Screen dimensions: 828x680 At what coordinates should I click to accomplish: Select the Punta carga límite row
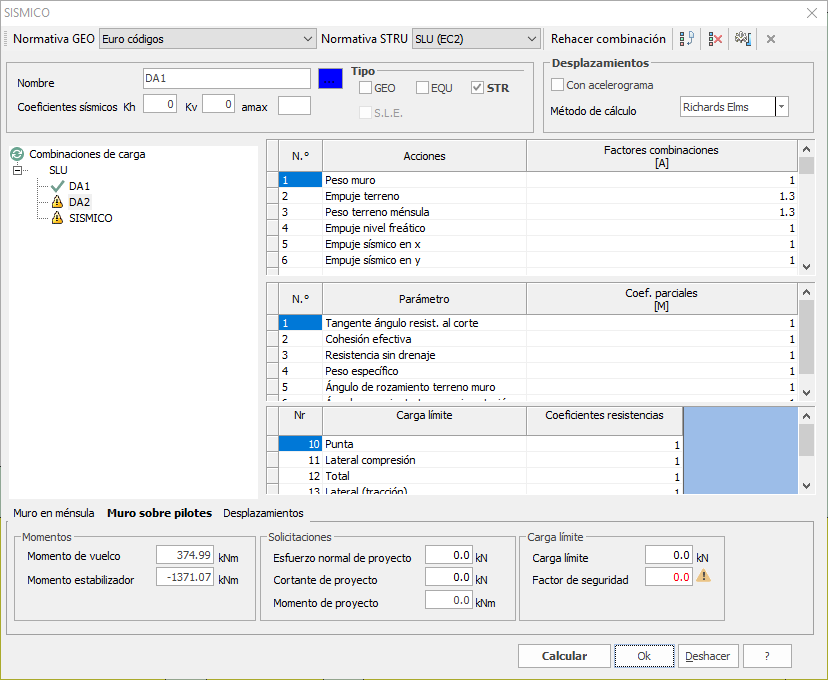pos(481,444)
